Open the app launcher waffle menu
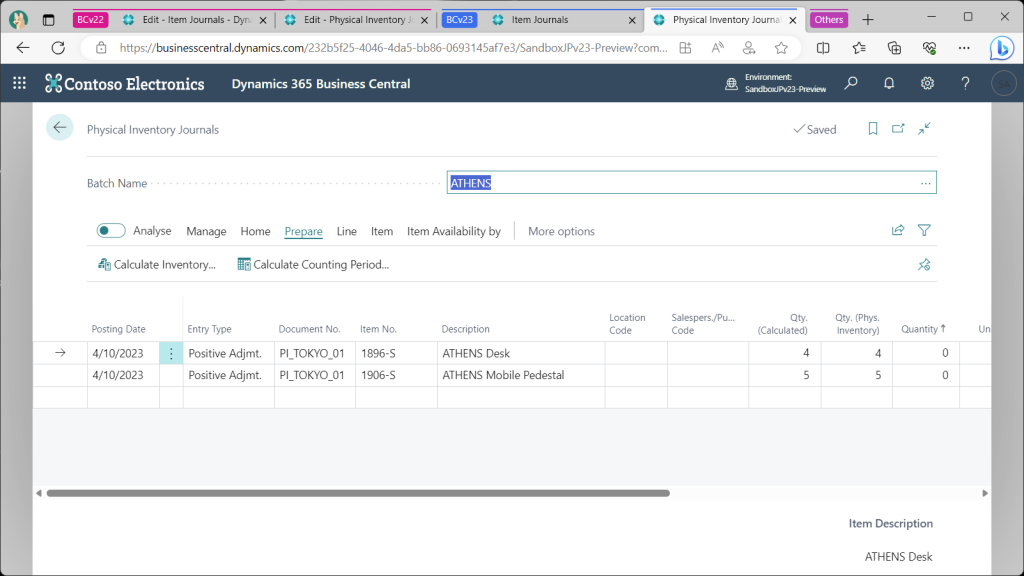The image size is (1024, 576). (x=20, y=83)
